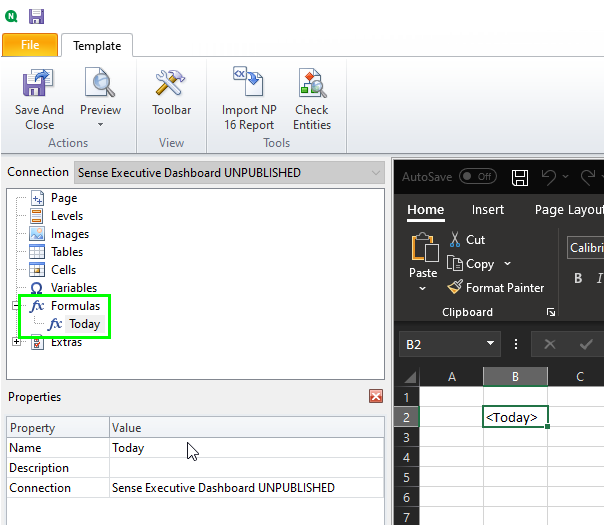Screen dimensions: 604x525
Task: Toggle bold formatting in Excel
Action: [578, 278]
